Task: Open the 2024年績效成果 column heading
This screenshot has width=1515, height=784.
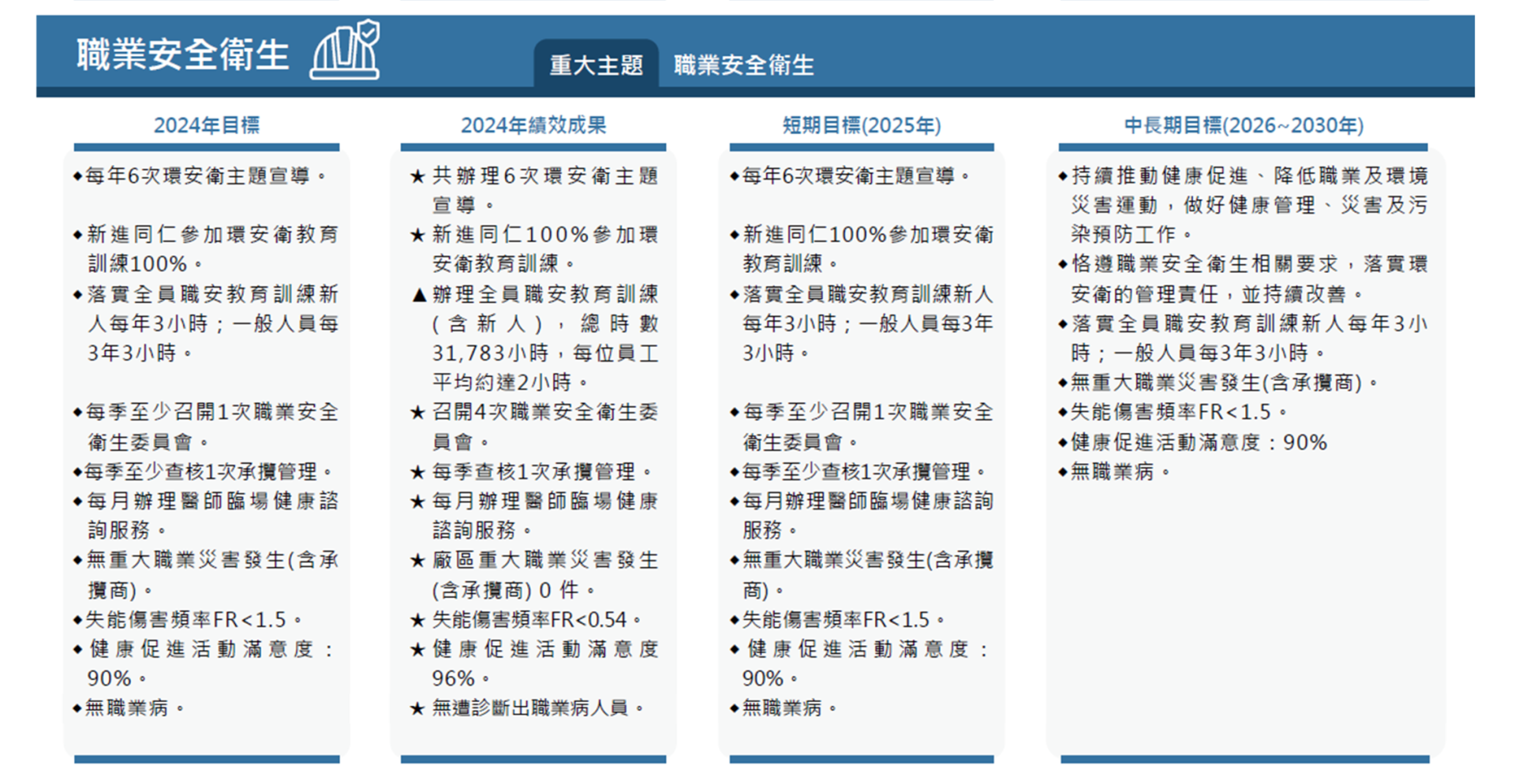Action: point(533,125)
